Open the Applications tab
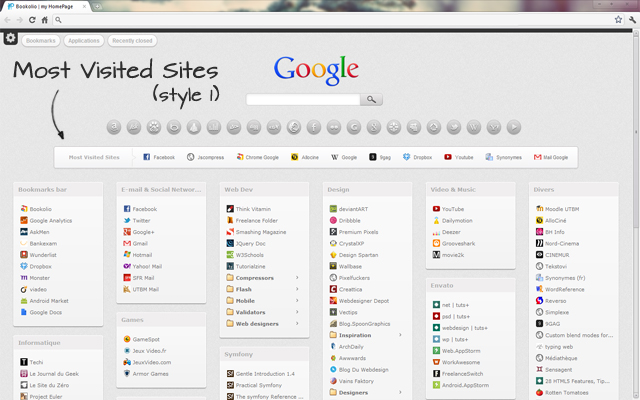This screenshot has height=400, width=640. click(x=84, y=41)
